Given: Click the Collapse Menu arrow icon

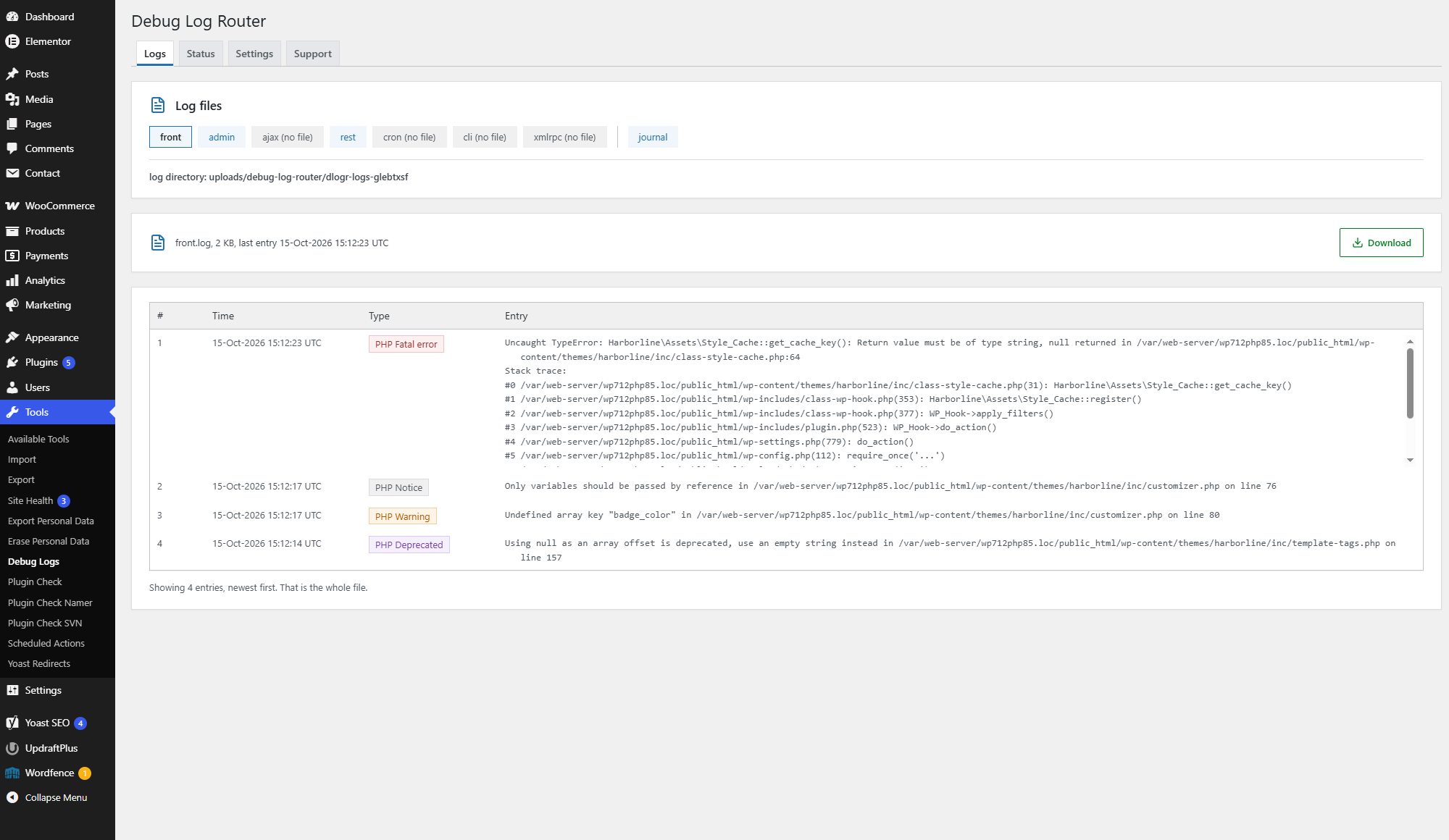Looking at the screenshot, I should click(x=12, y=797).
